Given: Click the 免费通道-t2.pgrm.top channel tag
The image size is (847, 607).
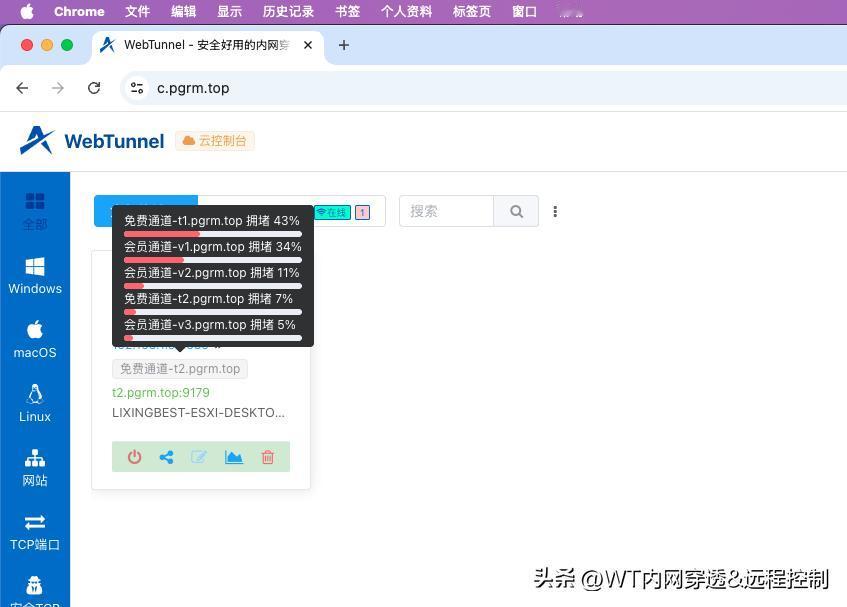Looking at the screenshot, I should tap(180, 369).
